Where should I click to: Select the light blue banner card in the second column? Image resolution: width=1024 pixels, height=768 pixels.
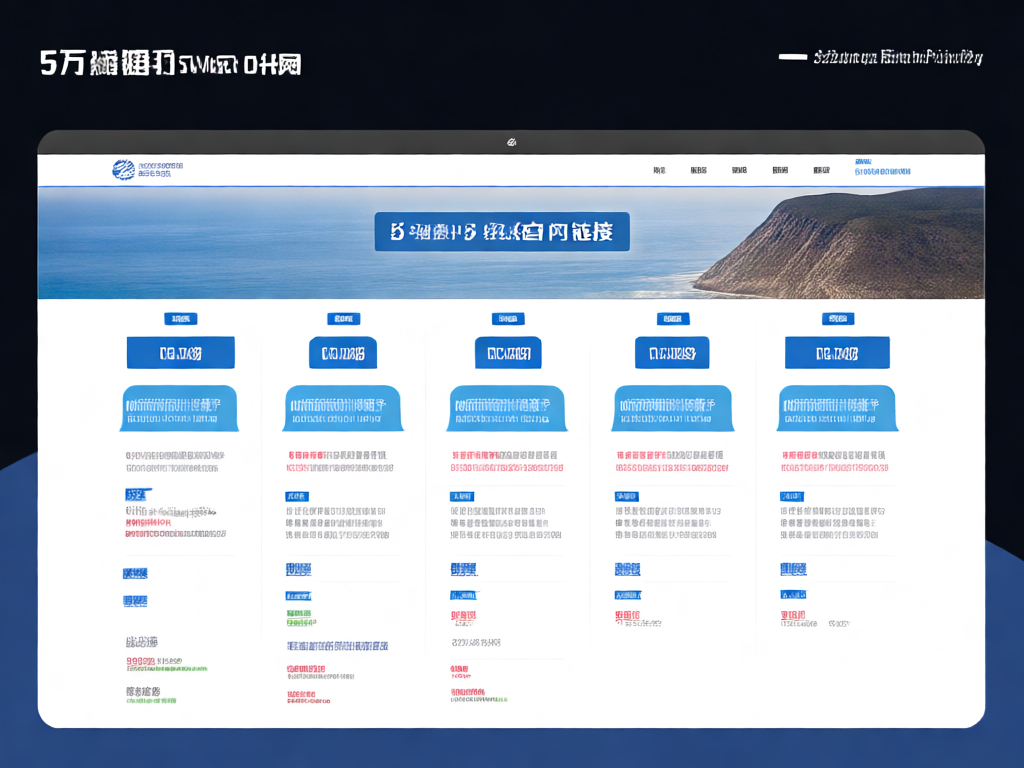tap(343, 408)
